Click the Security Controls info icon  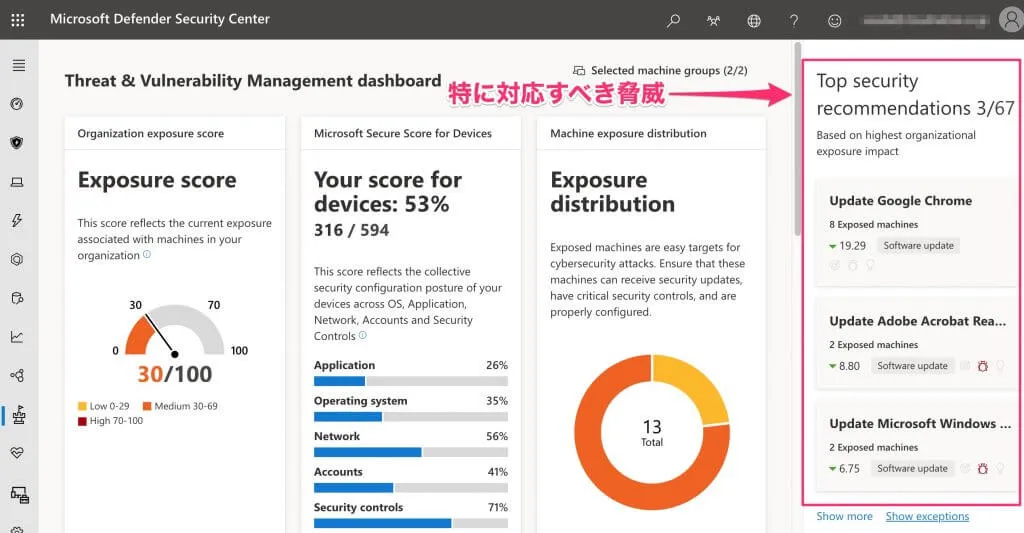[x=363, y=336]
